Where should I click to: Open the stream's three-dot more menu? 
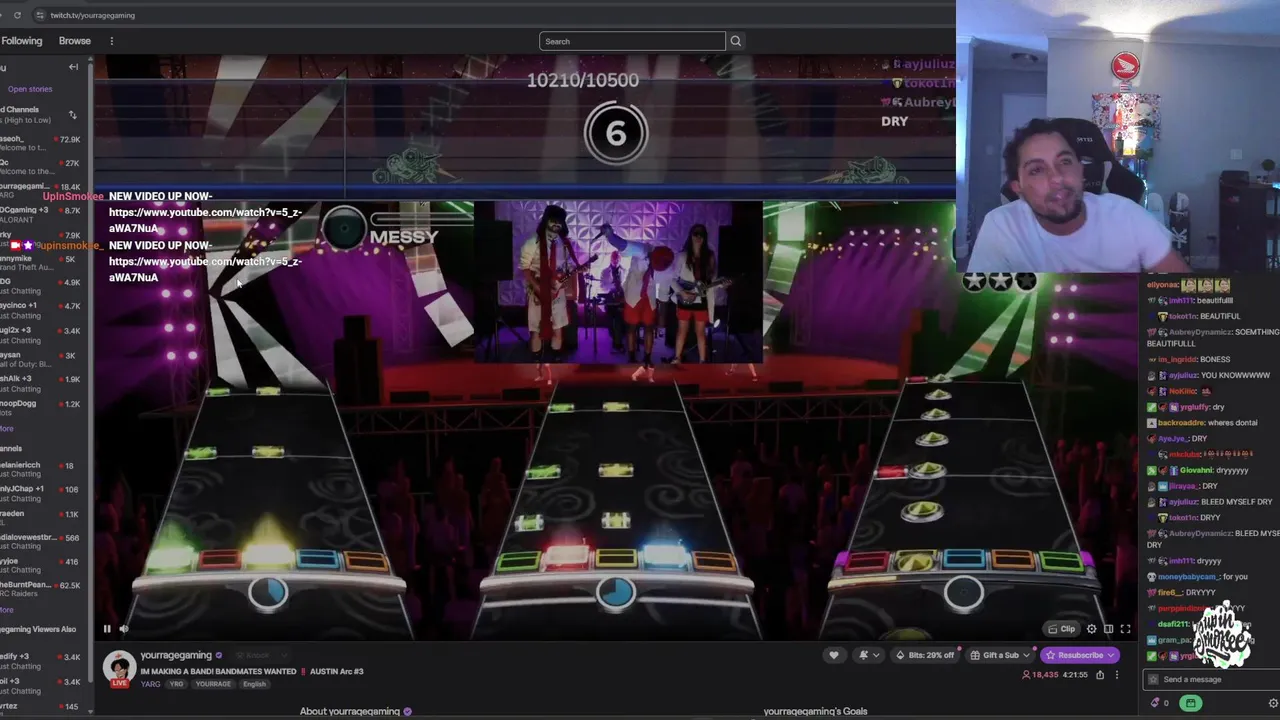click(x=1117, y=675)
